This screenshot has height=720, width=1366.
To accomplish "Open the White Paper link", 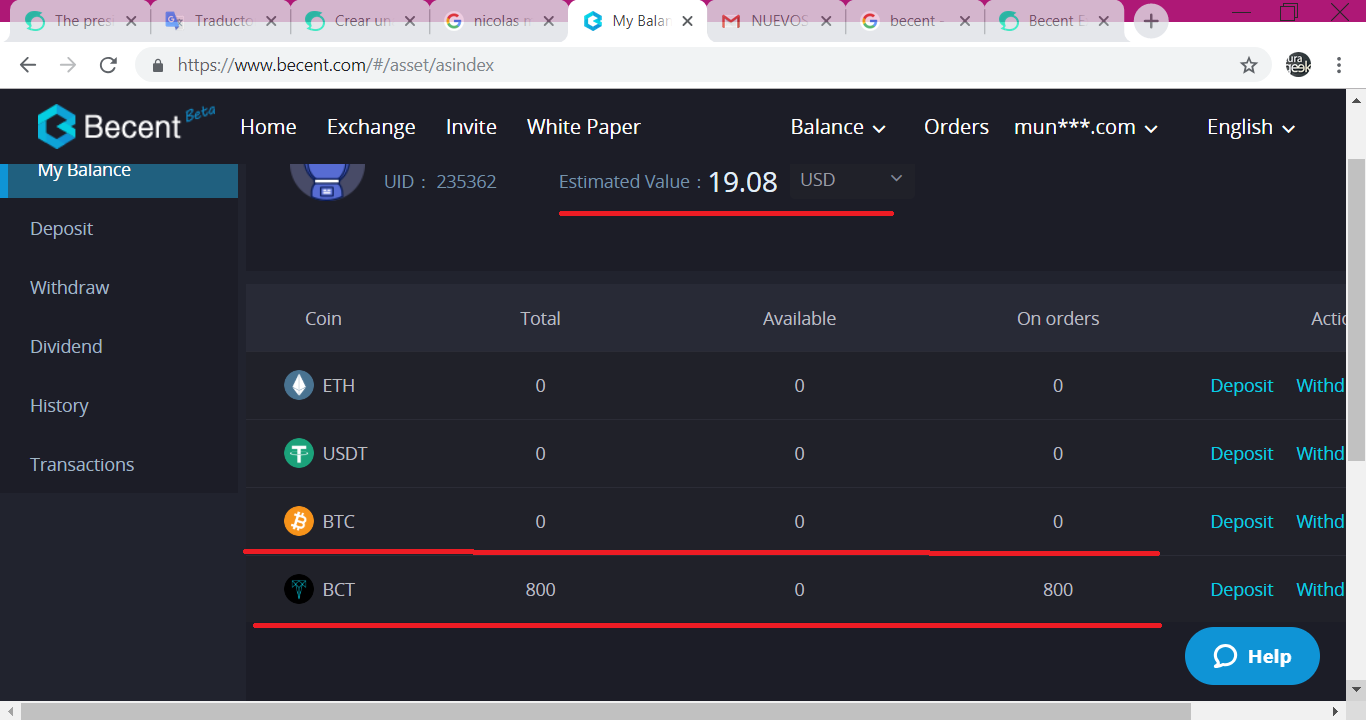I will (584, 127).
